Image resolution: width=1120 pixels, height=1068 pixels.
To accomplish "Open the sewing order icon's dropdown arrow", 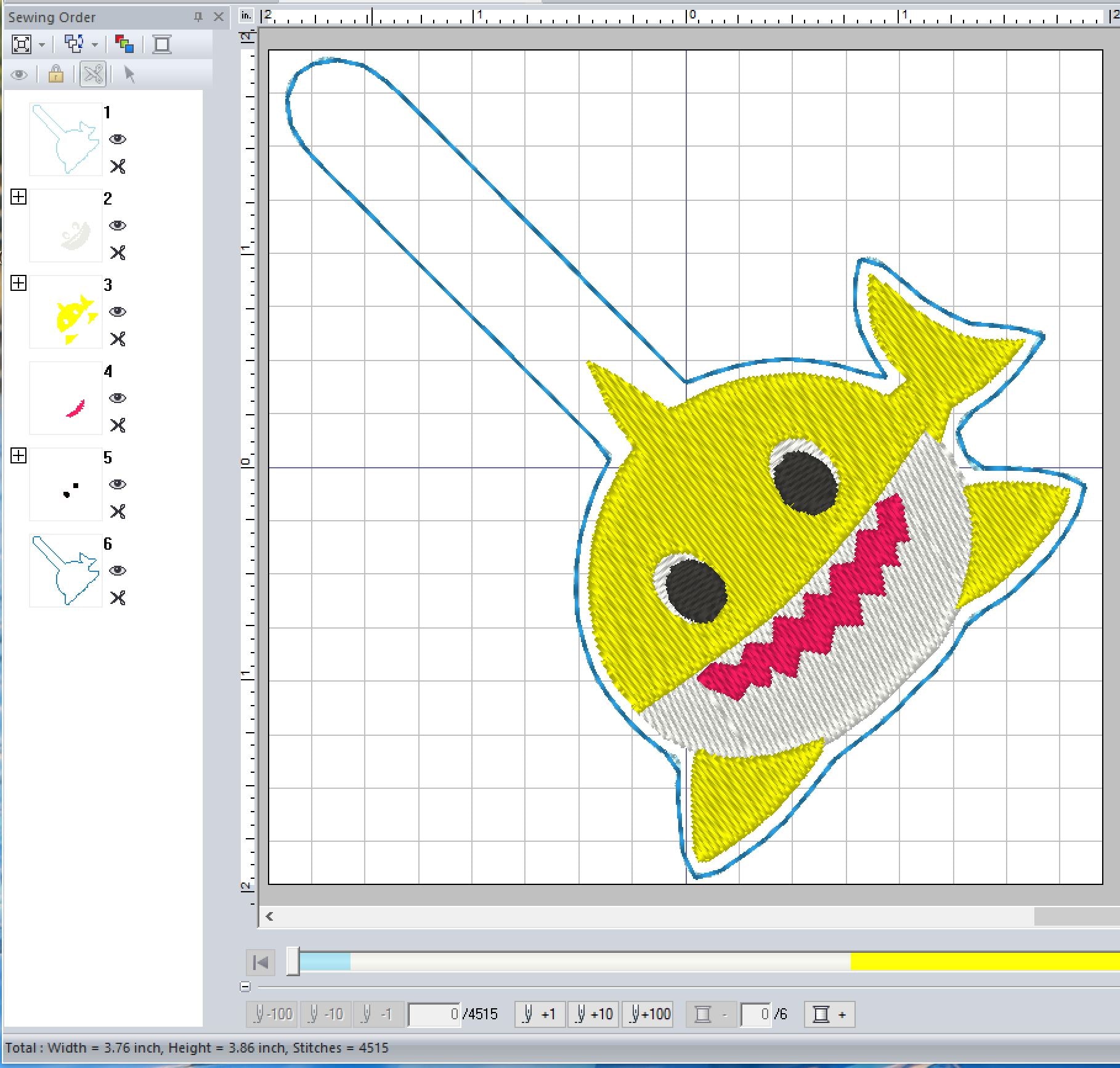I will (95, 45).
